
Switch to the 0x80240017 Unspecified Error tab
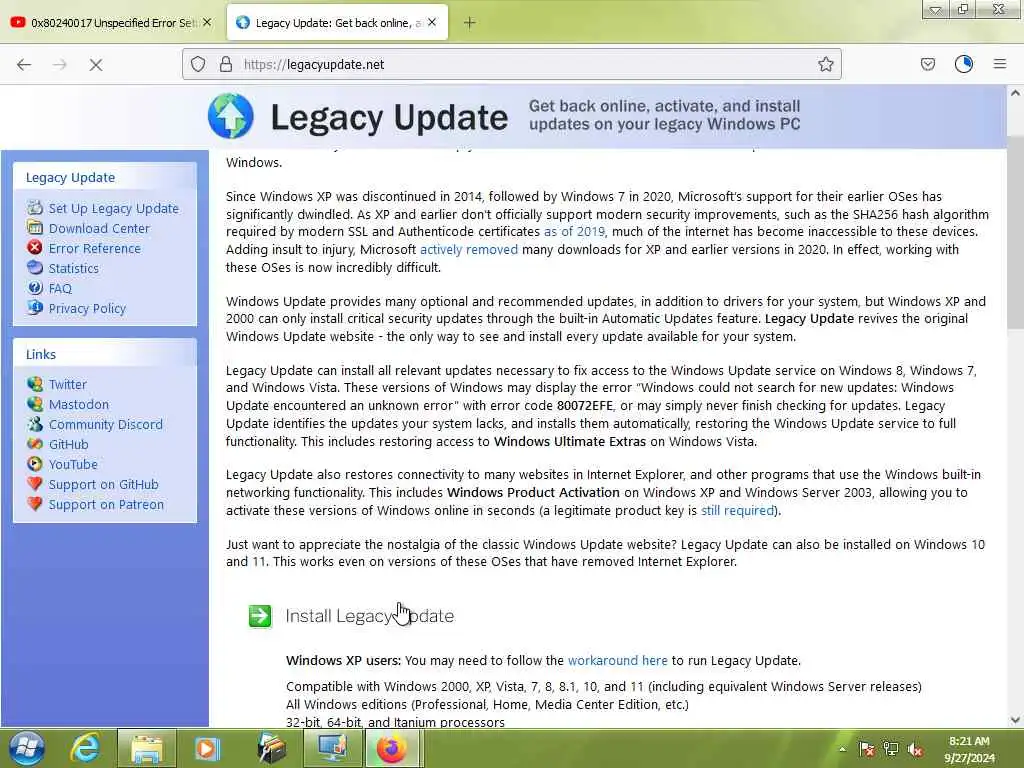[111, 22]
